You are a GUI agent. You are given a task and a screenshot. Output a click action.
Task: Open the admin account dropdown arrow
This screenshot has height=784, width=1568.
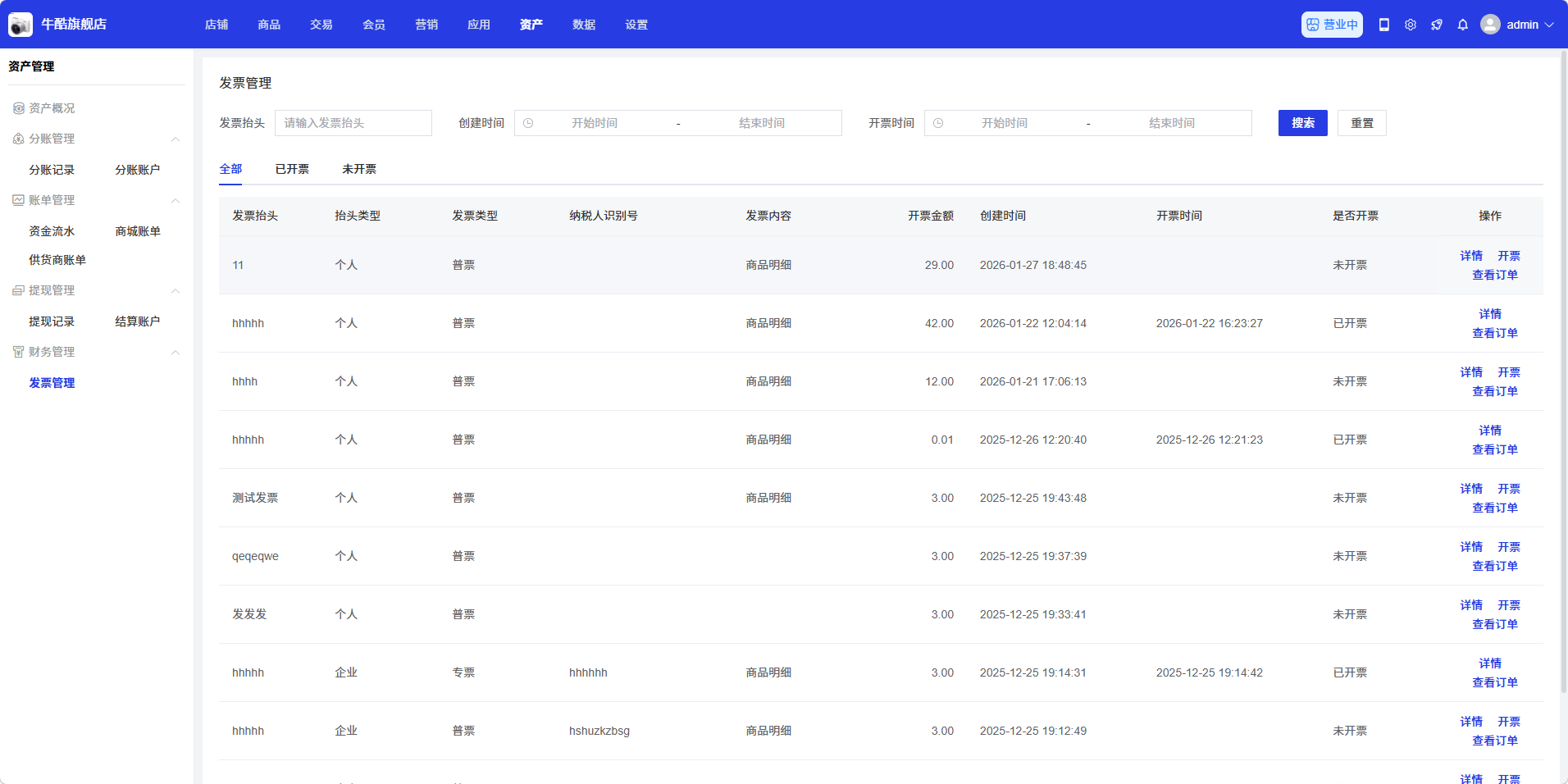tap(1549, 25)
